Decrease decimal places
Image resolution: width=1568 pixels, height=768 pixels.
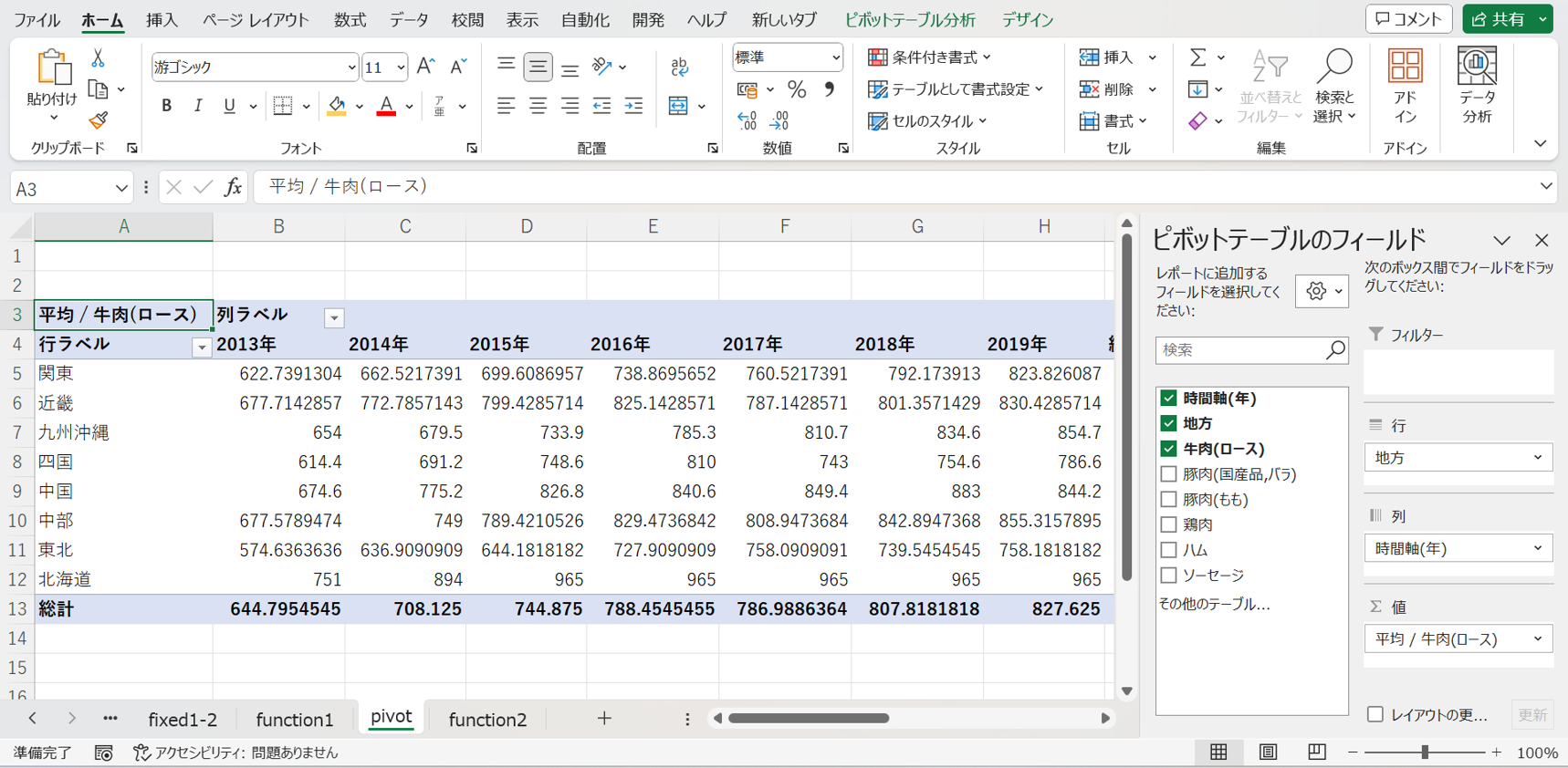[779, 120]
